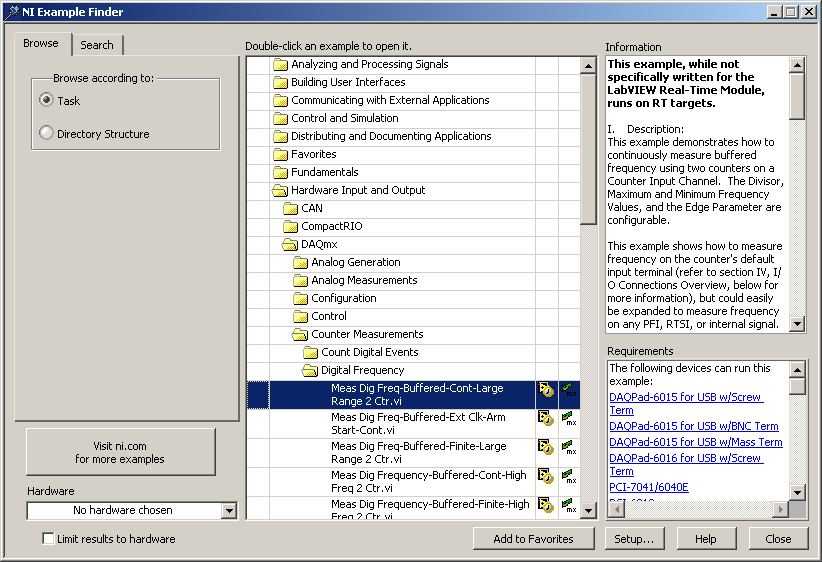The image size is (822, 562).
Task: Click the folder icon beside Control
Action: (300, 316)
